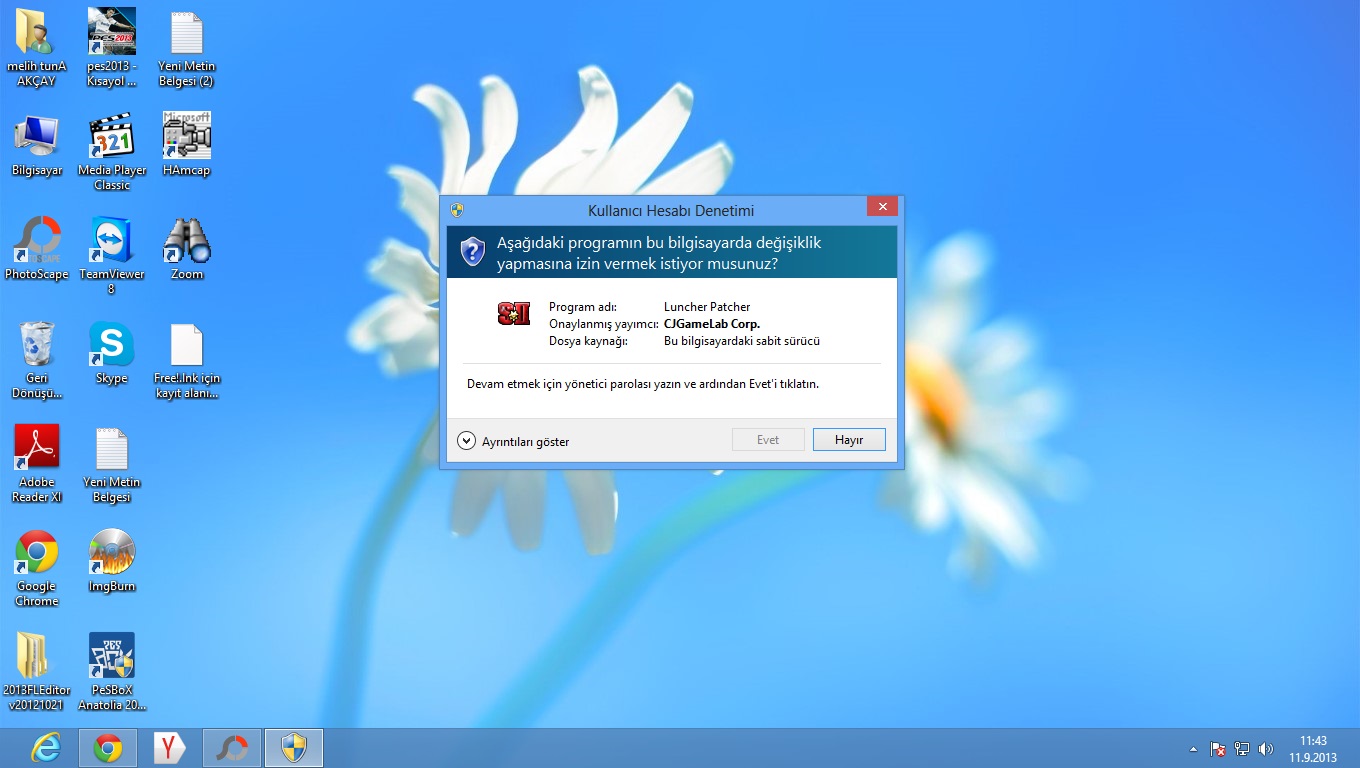Image resolution: width=1360 pixels, height=768 pixels.
Task: Show hidden system tray icons arrow
Action: tap(1193, 748)
